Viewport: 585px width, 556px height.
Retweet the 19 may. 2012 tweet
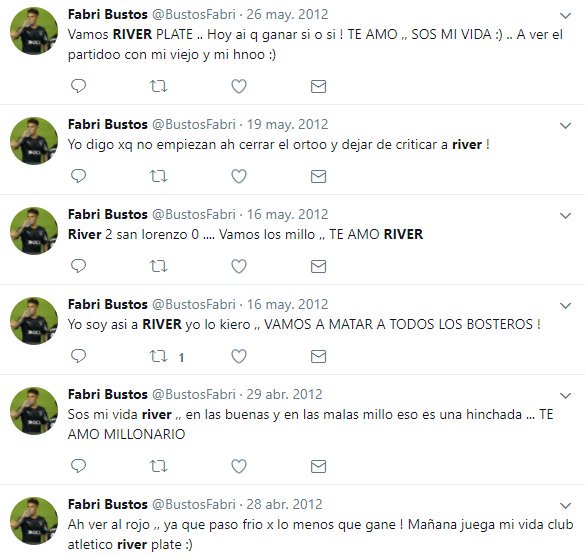pos(159,176)
